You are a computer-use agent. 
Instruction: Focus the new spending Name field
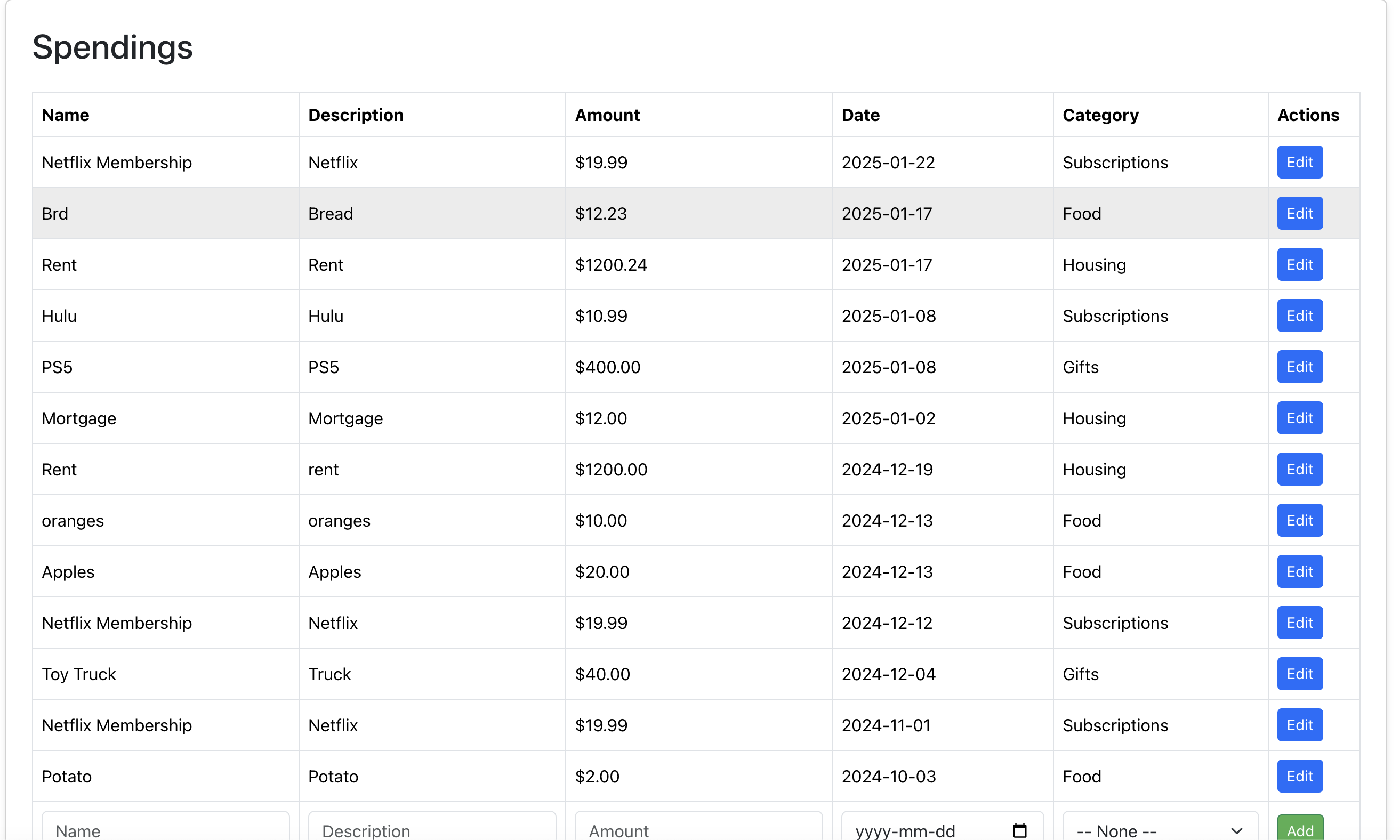[x=165, y=830]
